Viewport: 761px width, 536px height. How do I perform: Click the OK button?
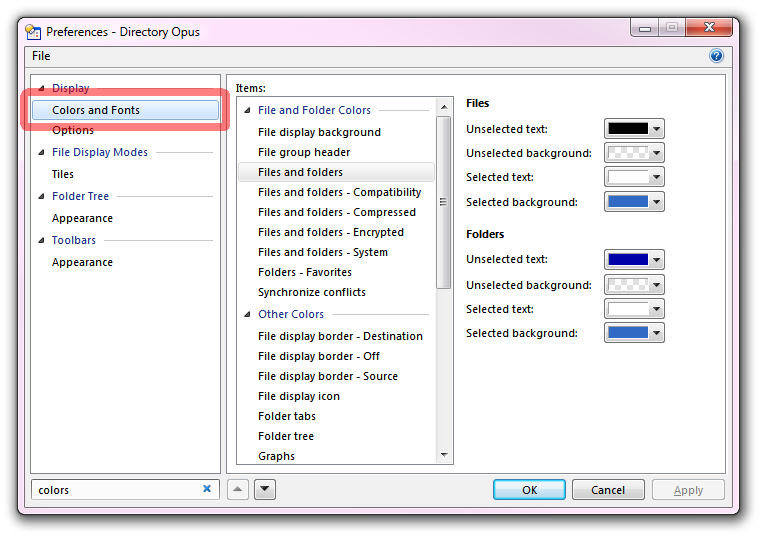pos(529,489)
